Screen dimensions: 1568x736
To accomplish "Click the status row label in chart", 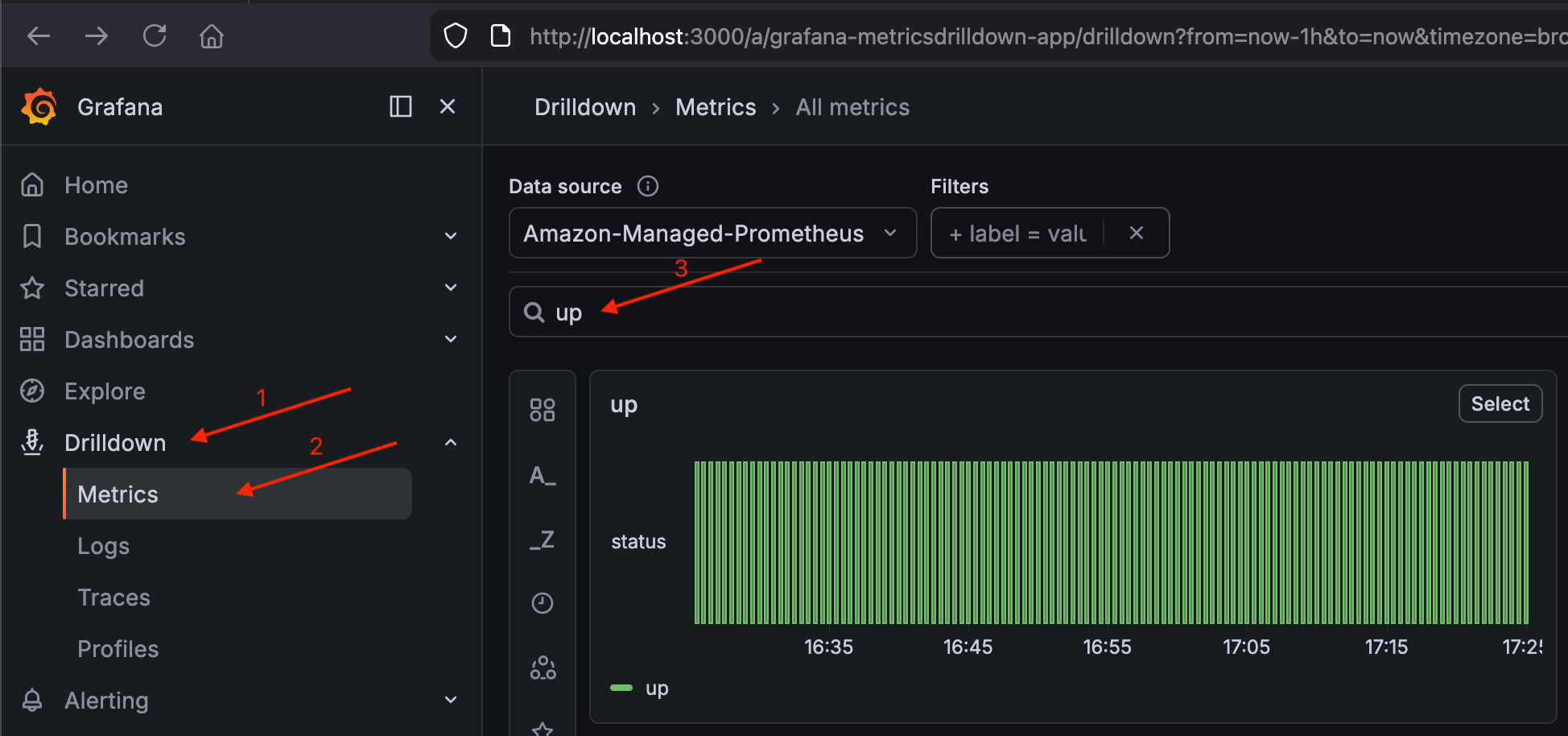I will click(x=638, y=542).
